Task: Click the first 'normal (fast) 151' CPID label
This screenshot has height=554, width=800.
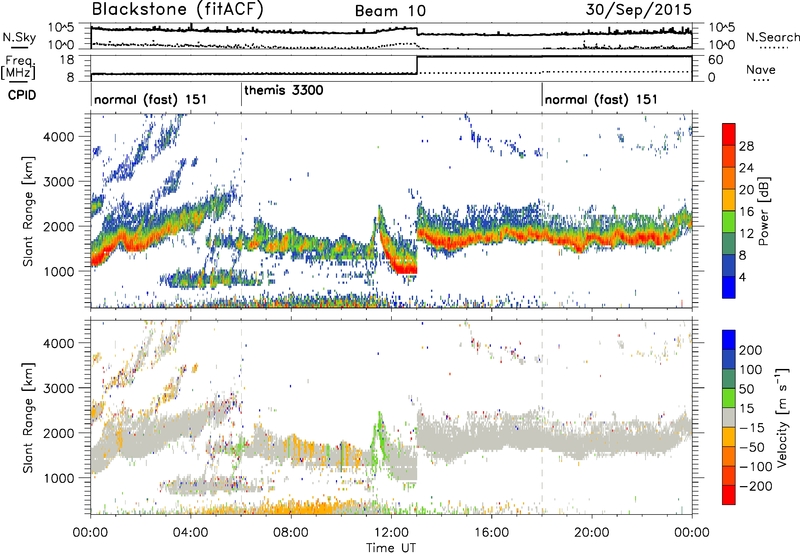Action: tap(151, 99)
